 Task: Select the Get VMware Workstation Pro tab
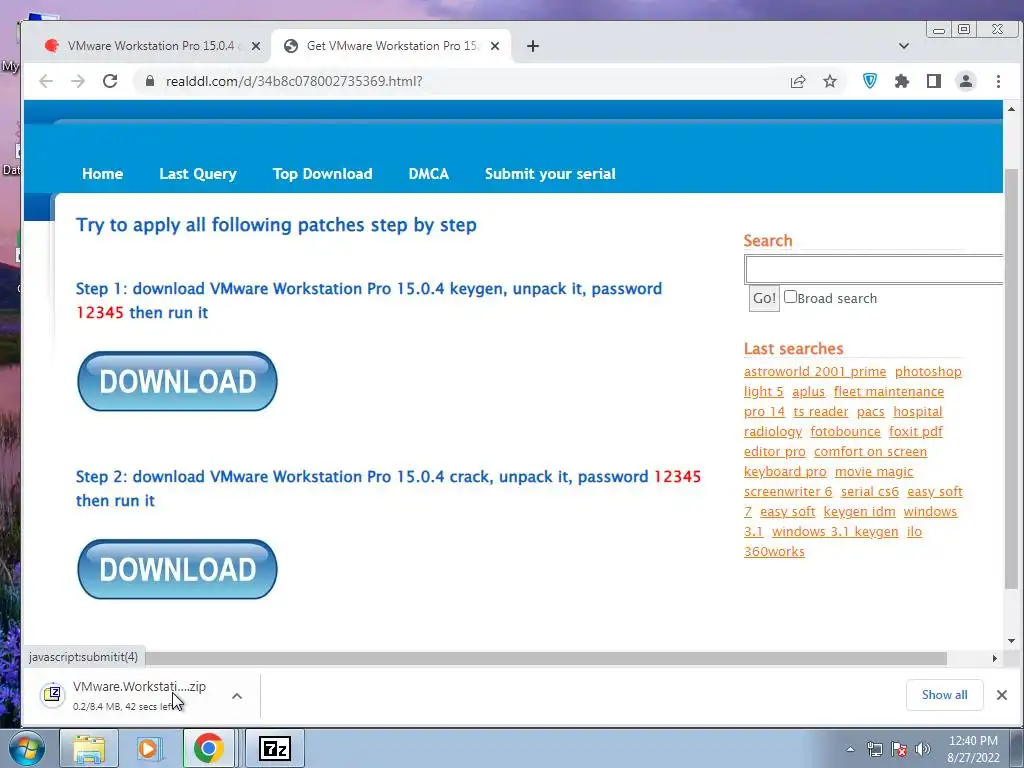[391, 46]
